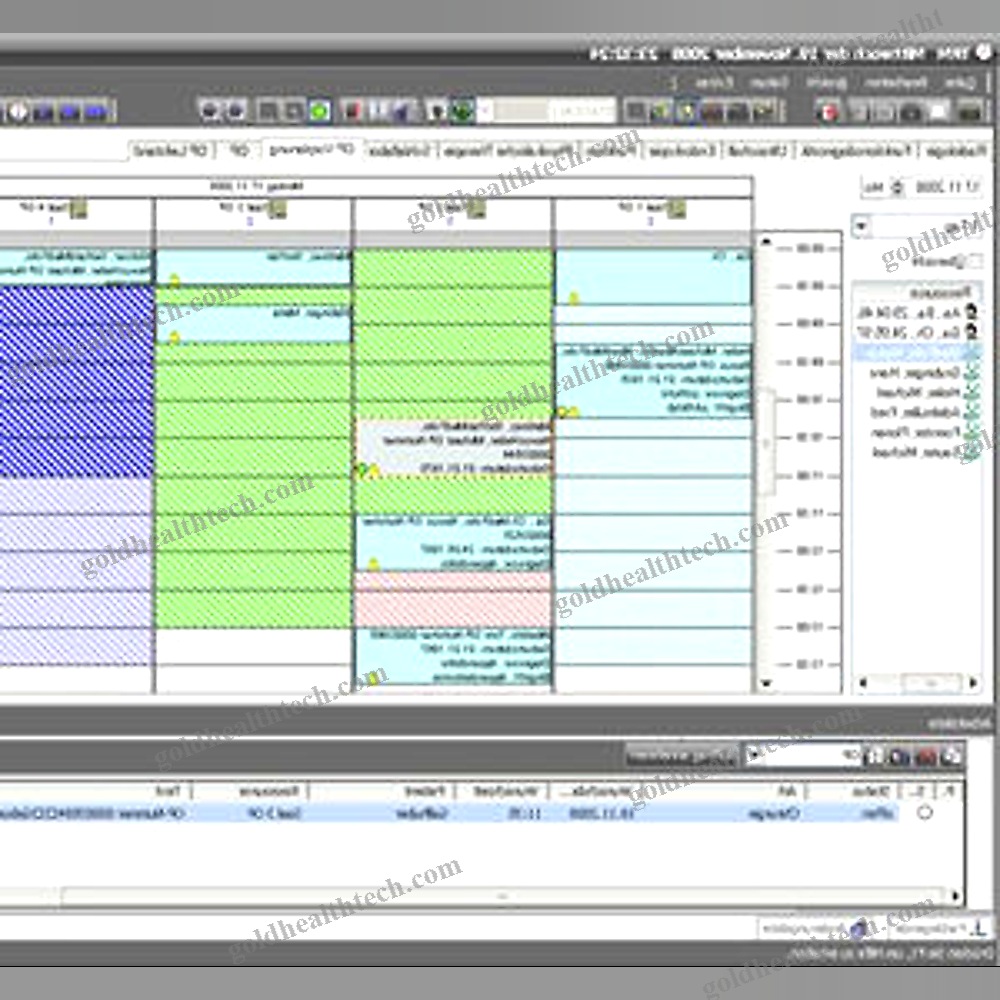Click the date spinner beside 17.11.2008
Screen dimensions: 1000x1000
click(x=897, y=187)
